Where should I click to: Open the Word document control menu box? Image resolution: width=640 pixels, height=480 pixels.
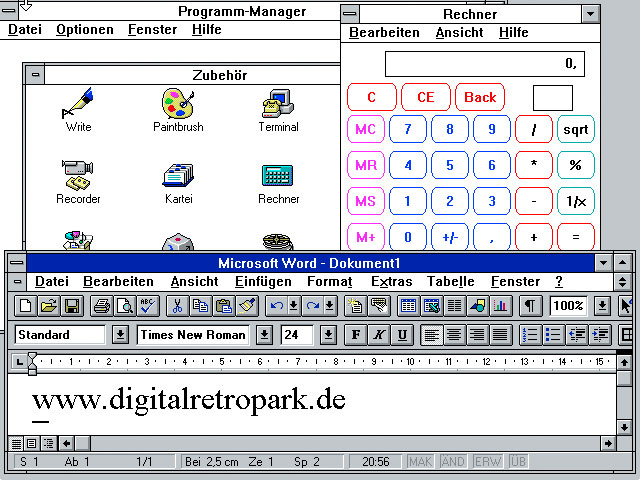(x=17, y=282)
